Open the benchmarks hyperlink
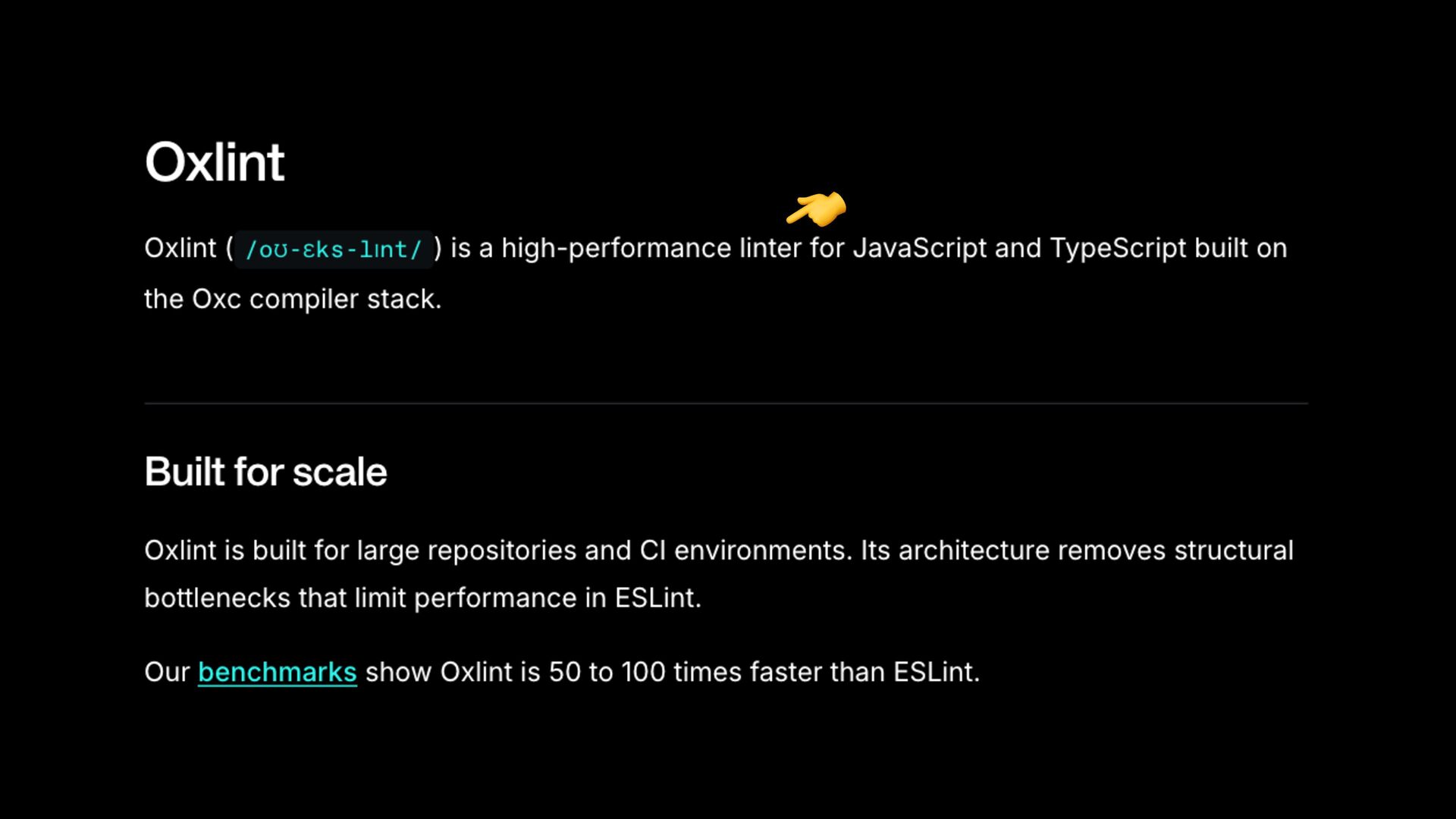 pos(277,673)
